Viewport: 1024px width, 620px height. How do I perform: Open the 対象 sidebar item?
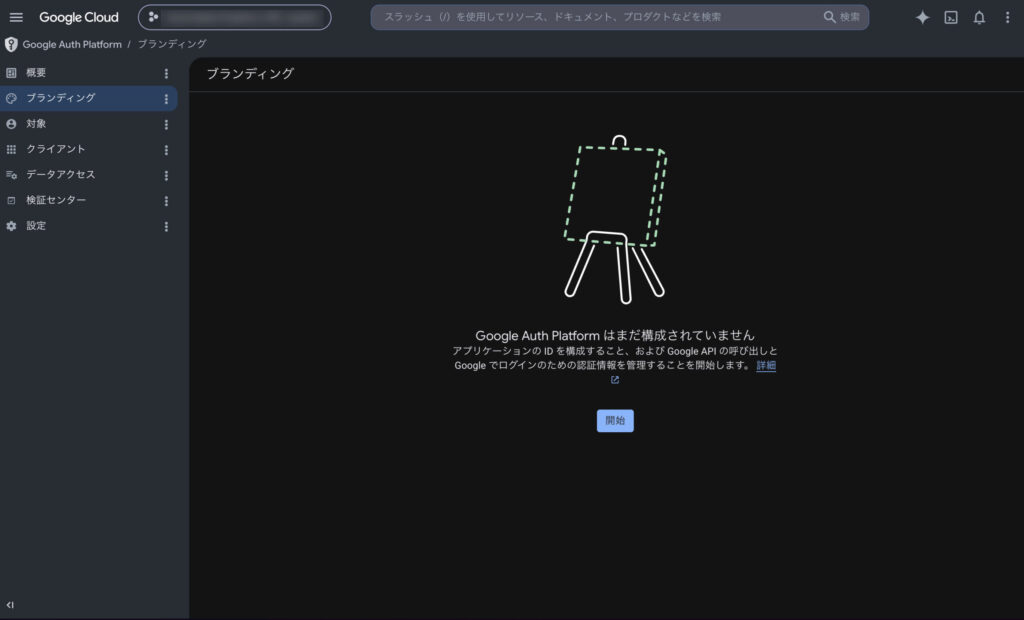pyautogui.click(x=89, y=124)
